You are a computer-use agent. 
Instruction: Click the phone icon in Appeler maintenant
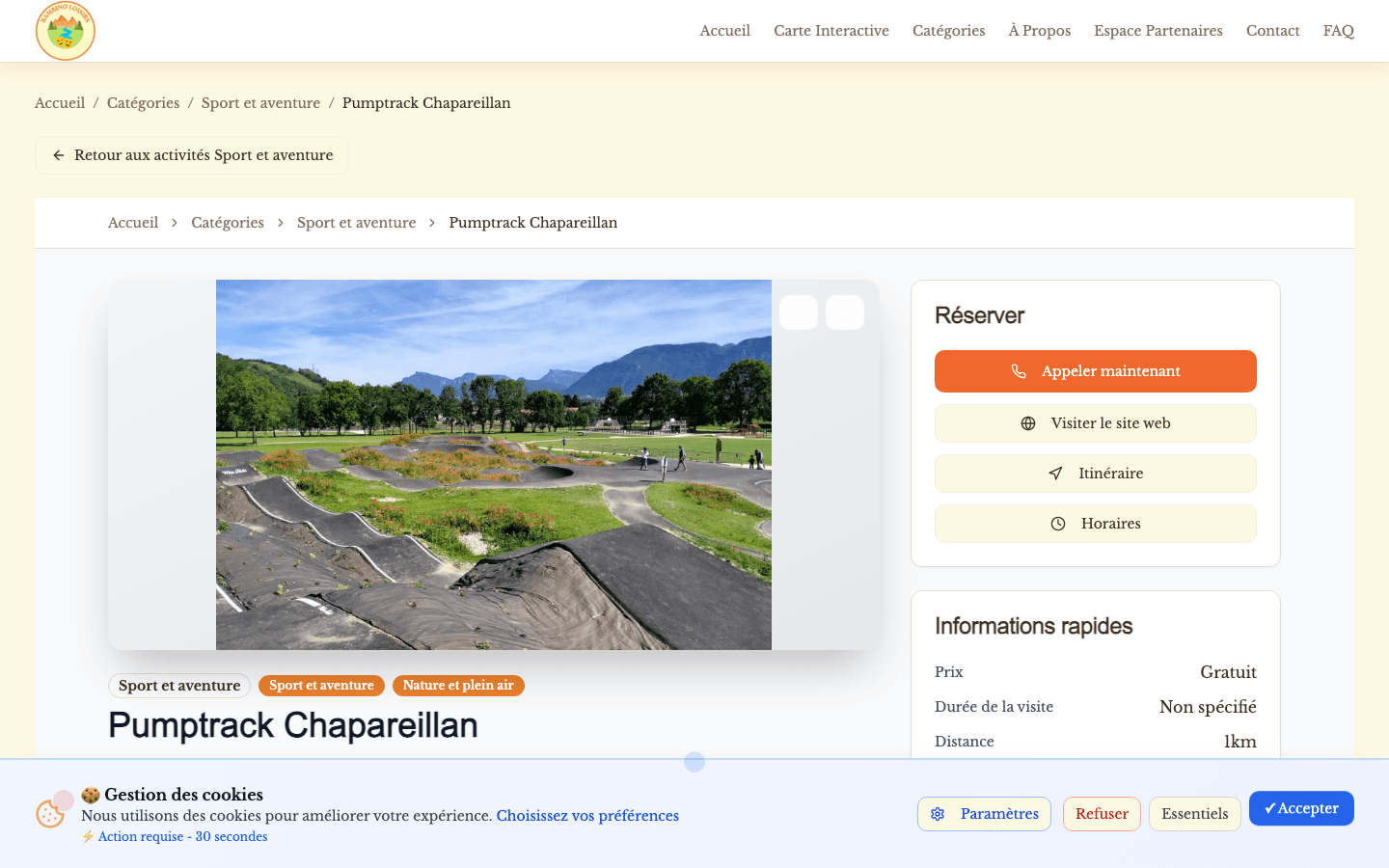pyautogui.click(x=1021, y=370)
